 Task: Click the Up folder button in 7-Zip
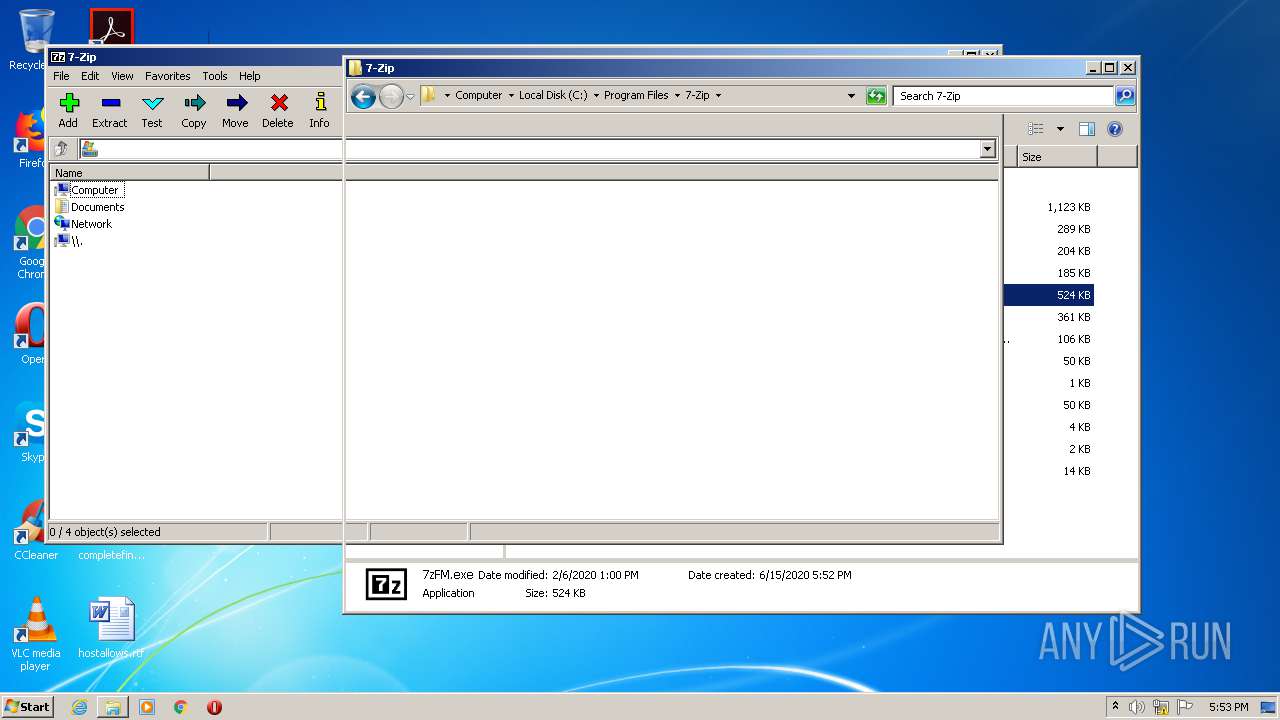pyautogui.click(x=62, y=149)
